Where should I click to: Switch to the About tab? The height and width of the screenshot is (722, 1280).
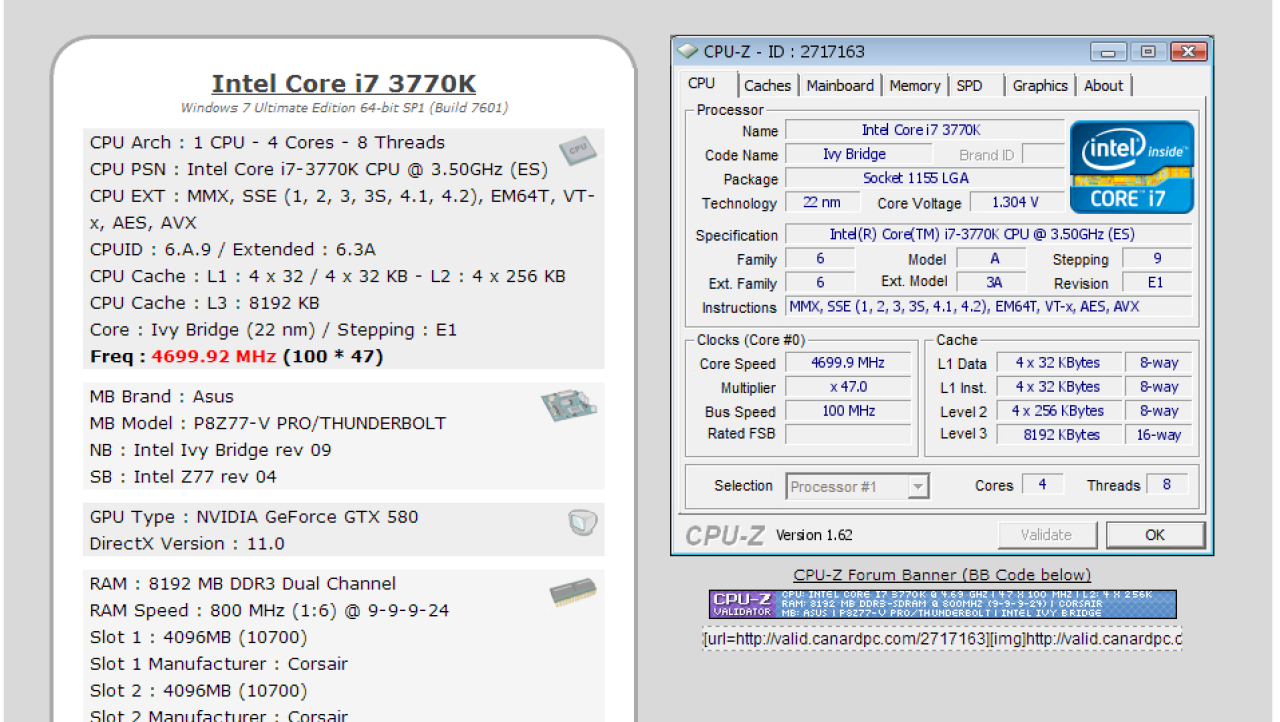[x=1103, y=86]
